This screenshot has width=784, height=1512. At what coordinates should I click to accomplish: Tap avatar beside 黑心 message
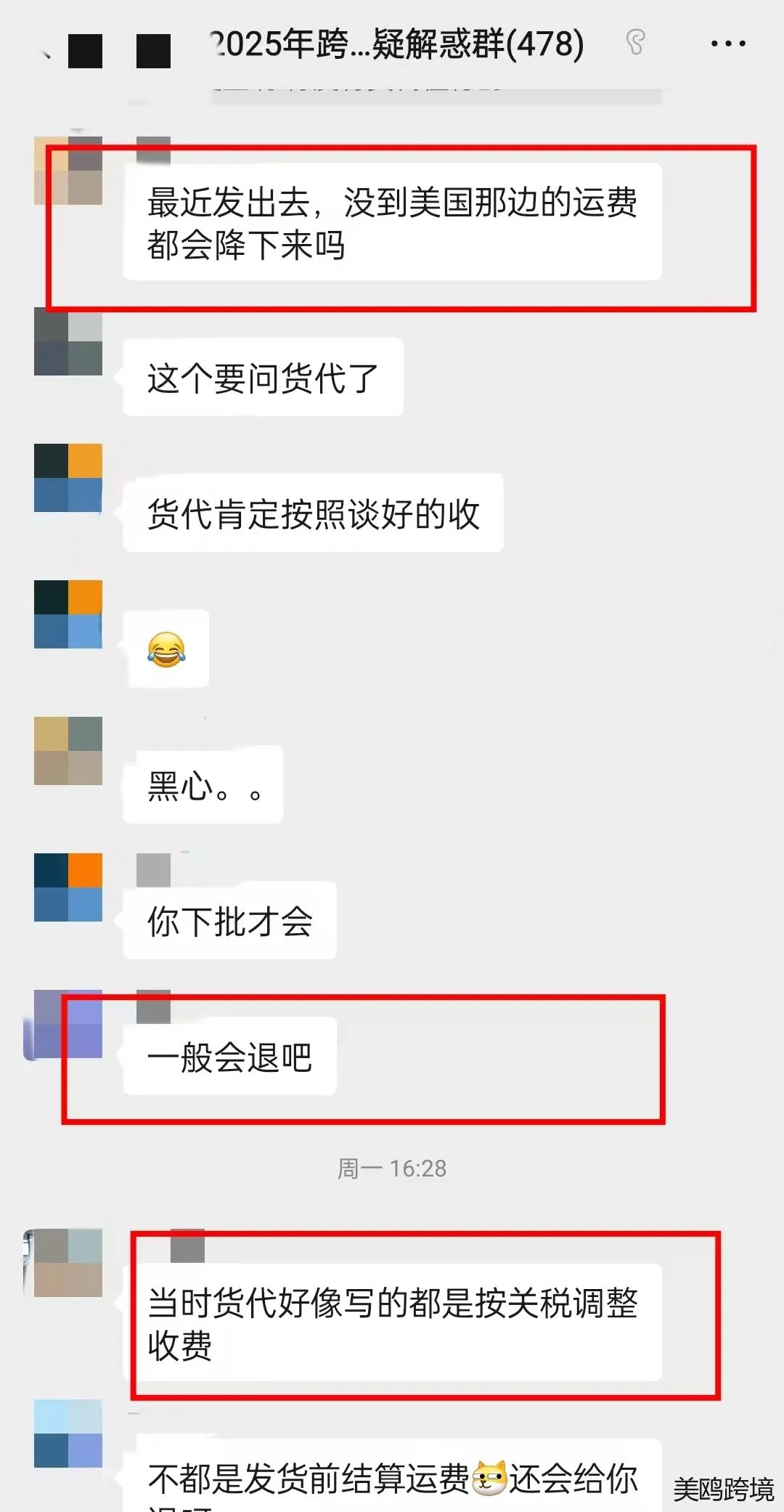pyautogui.click(x=68, y=751)
